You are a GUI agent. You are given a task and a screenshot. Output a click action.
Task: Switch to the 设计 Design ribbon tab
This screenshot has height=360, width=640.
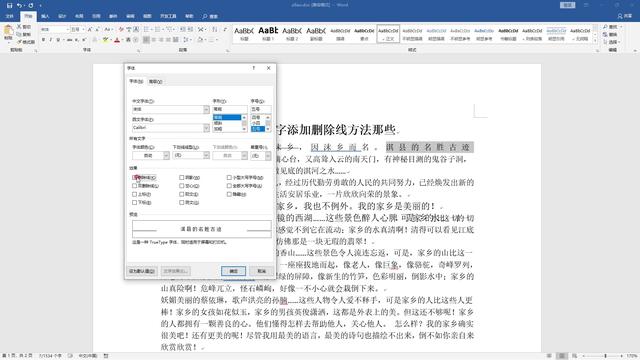click(62, 16)
